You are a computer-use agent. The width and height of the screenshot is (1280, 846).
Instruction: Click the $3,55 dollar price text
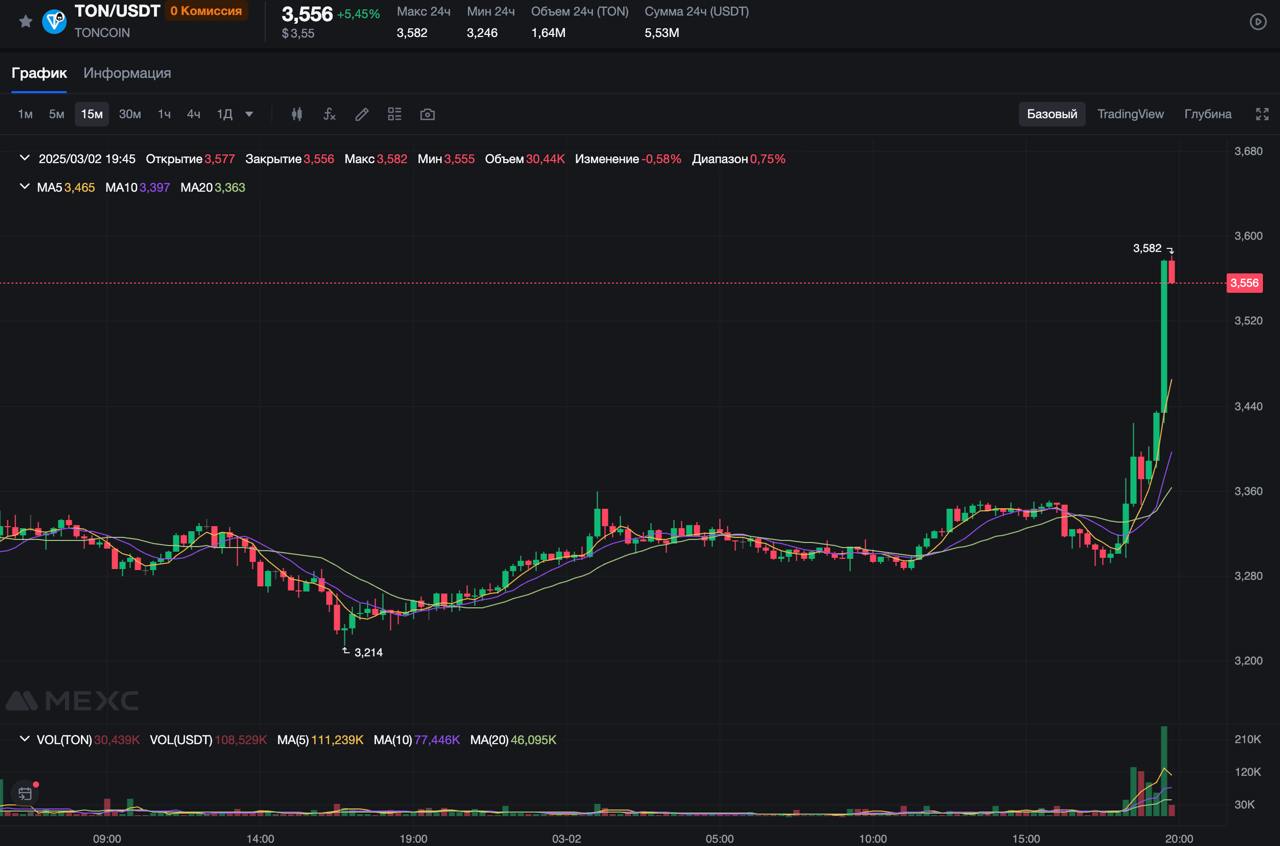tap(298, 33)
